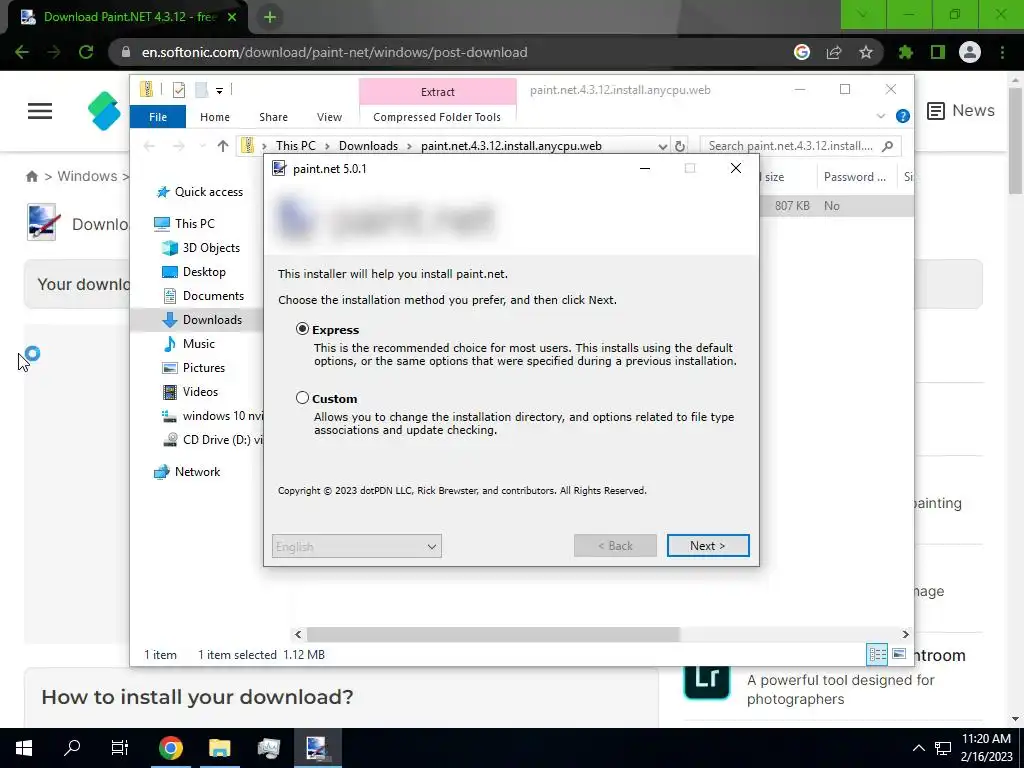Switch to the Home ribbon tab
Image resolution: width=1024 pixels, height=768 pixels.
[x=215, y=117]
